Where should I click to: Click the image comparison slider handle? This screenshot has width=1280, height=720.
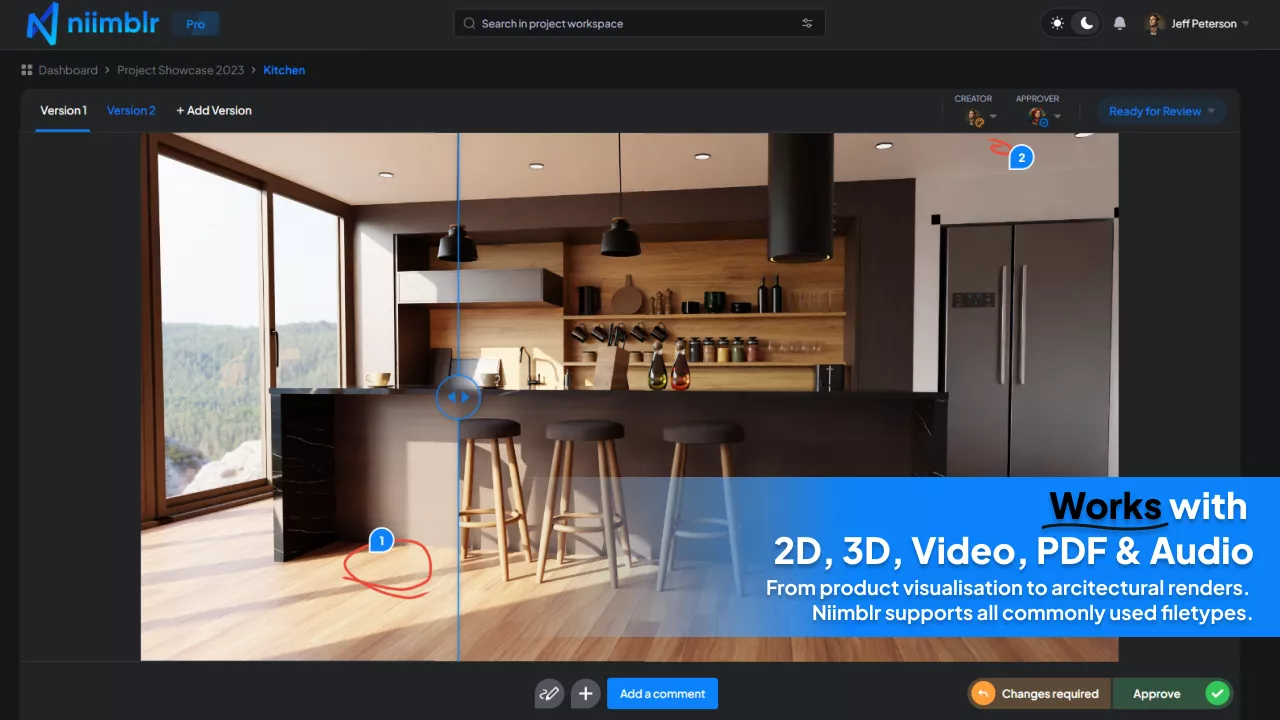click(458, 397)
